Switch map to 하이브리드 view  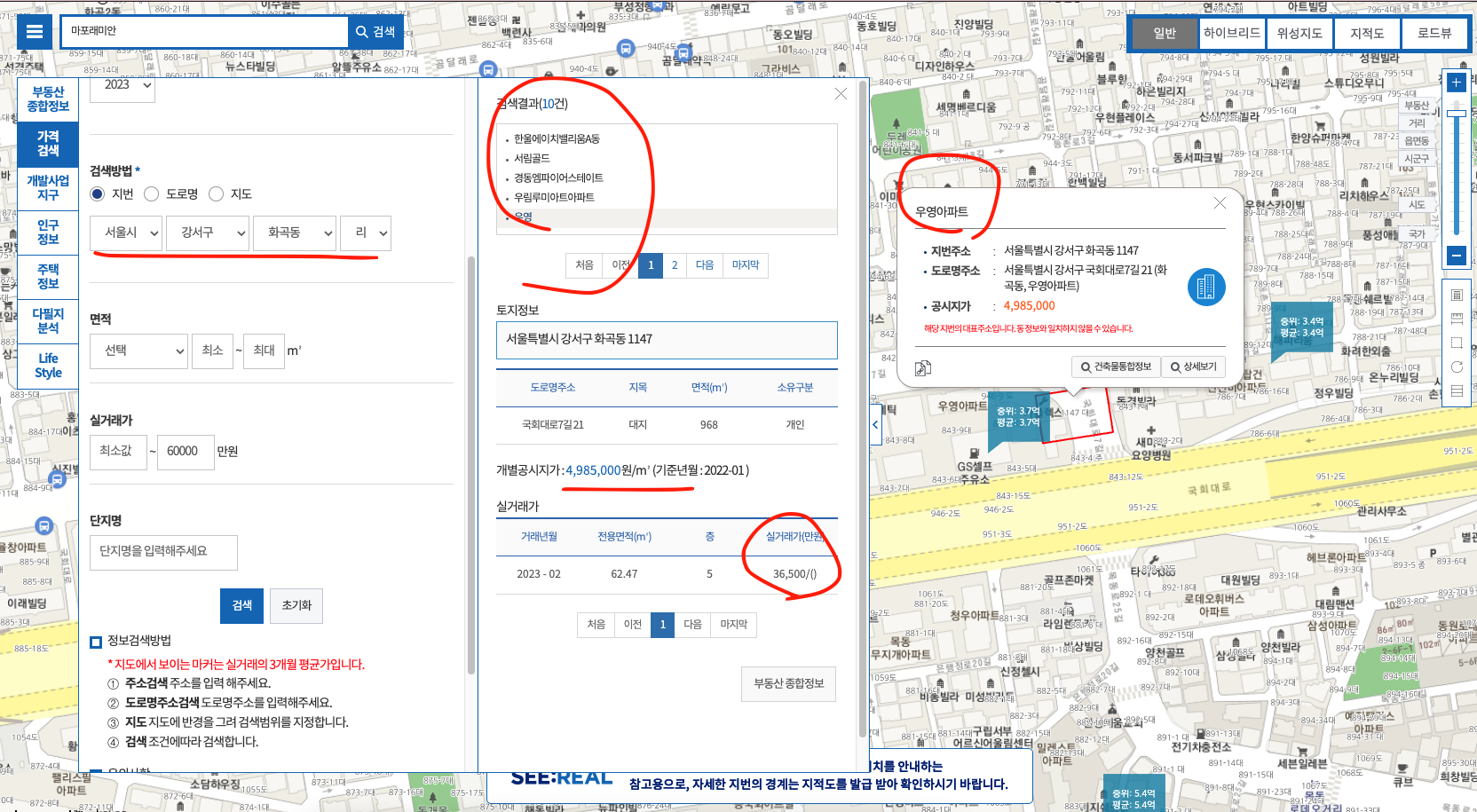pos(1232,33)
